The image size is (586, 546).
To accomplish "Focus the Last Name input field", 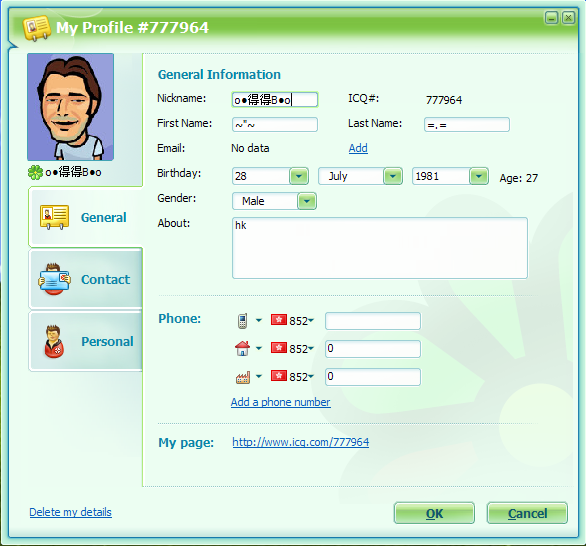I will tap(467, 124).
